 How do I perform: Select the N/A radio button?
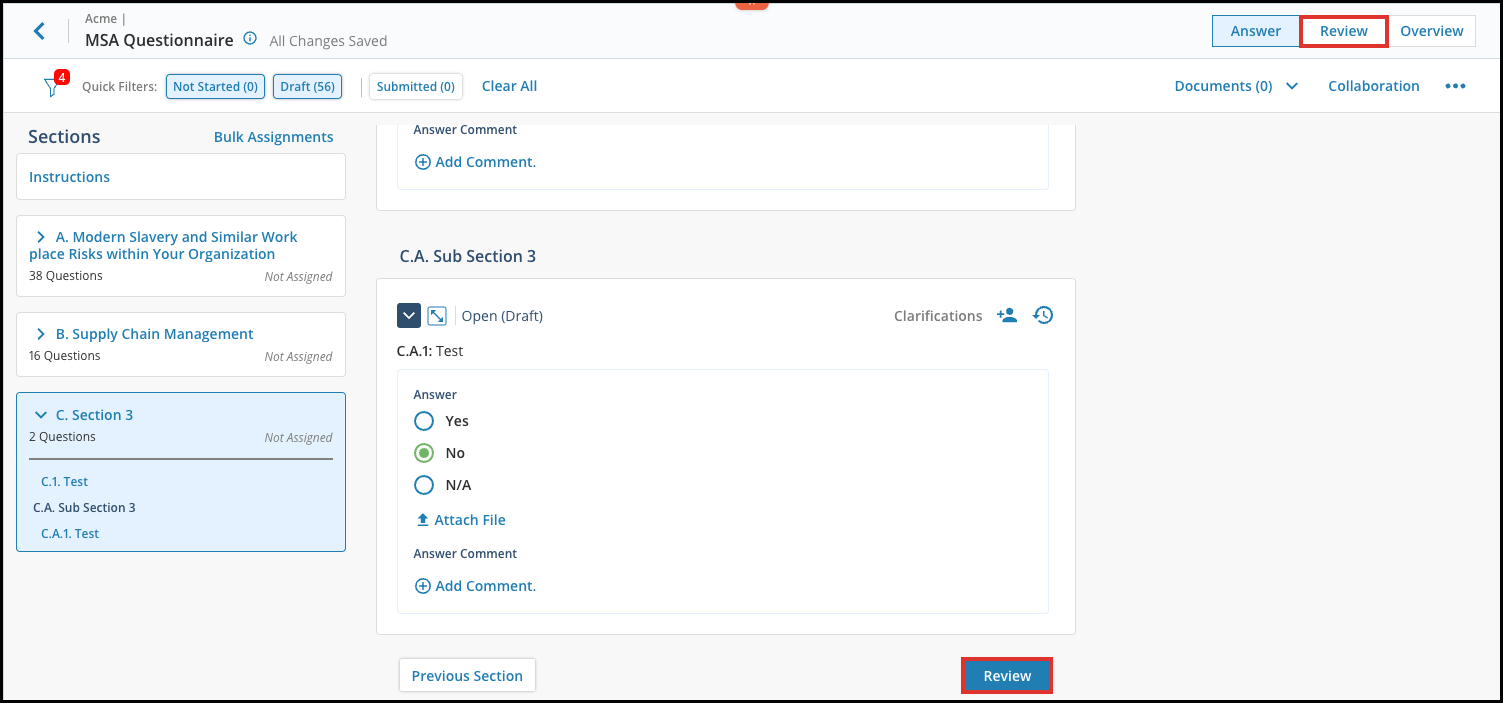pyautogui.click(x=424, y=485)
